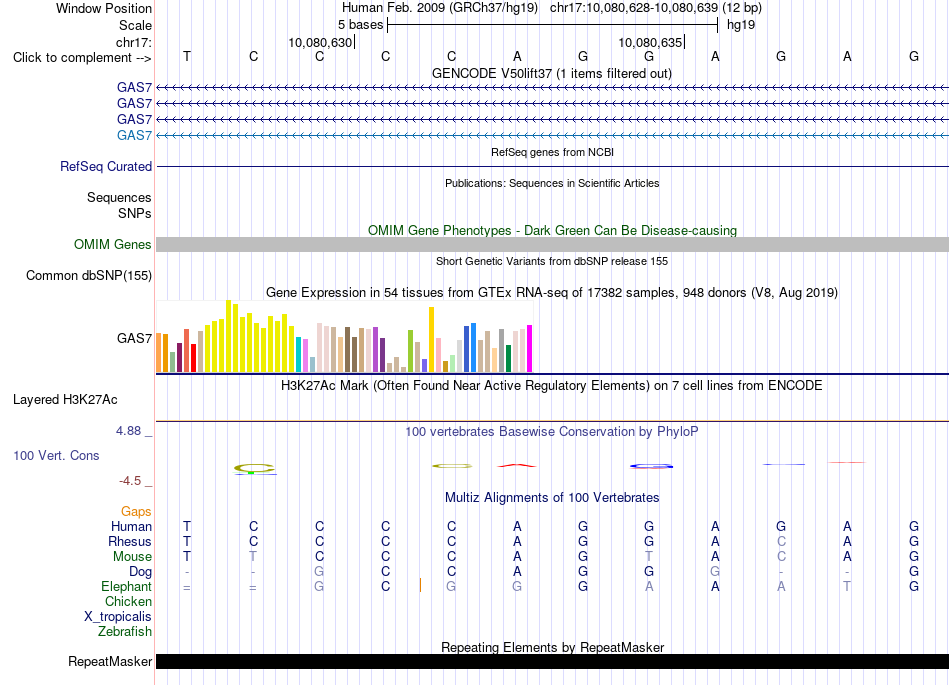Click the black RepeatMasker item bar
The image size is (950, 685).
tap(552, 661)
